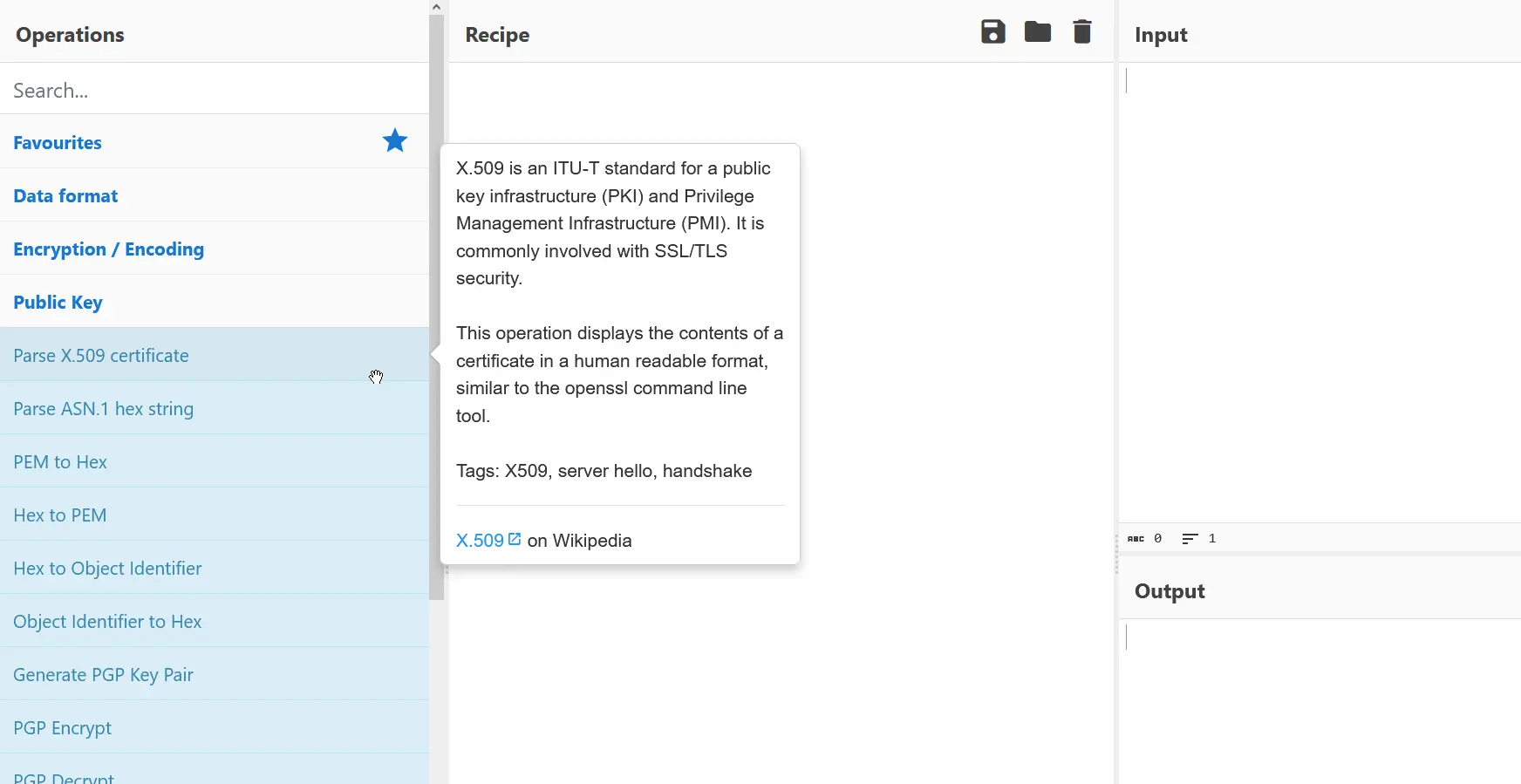This screenshot has width=1521, height=784.
Task: Click the Clear recipe trash icon
Action: click(x=1082, y=32)
